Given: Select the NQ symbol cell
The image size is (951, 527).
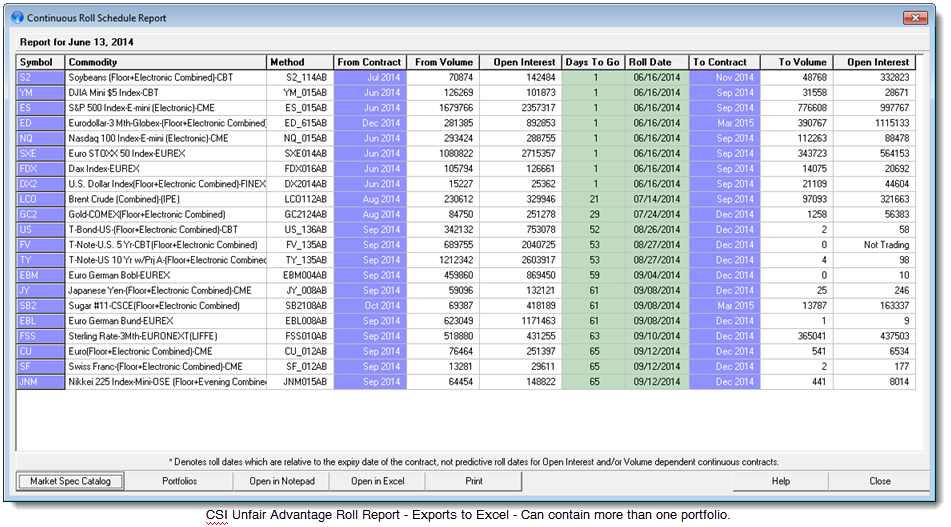Looking at the screenshot, I should 41,138.
